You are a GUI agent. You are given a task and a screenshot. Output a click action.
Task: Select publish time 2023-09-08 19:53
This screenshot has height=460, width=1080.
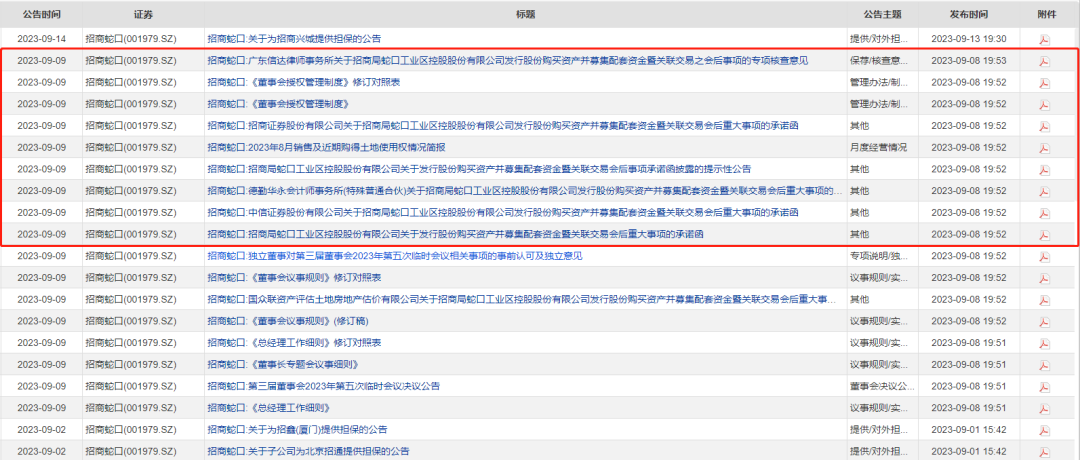click(x=968, y=61)
